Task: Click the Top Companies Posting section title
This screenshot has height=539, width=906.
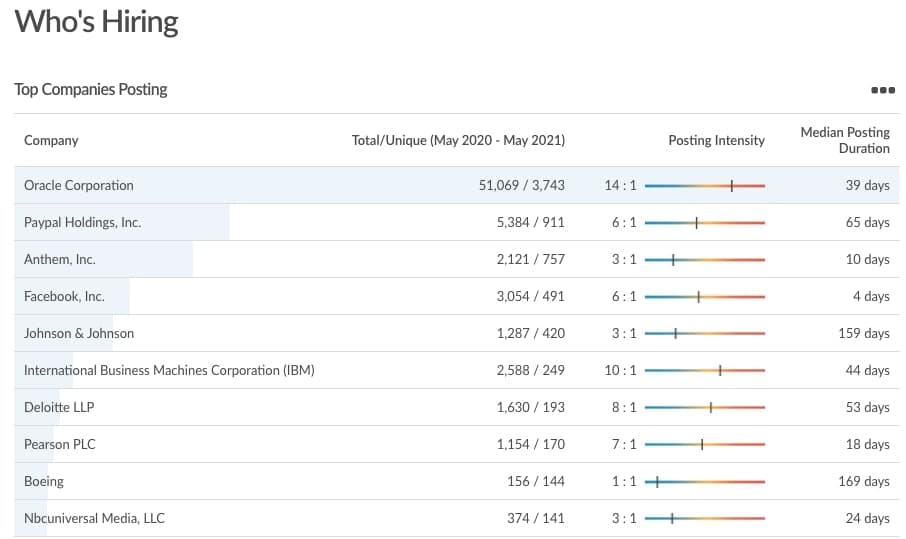Action: [91, 90]
